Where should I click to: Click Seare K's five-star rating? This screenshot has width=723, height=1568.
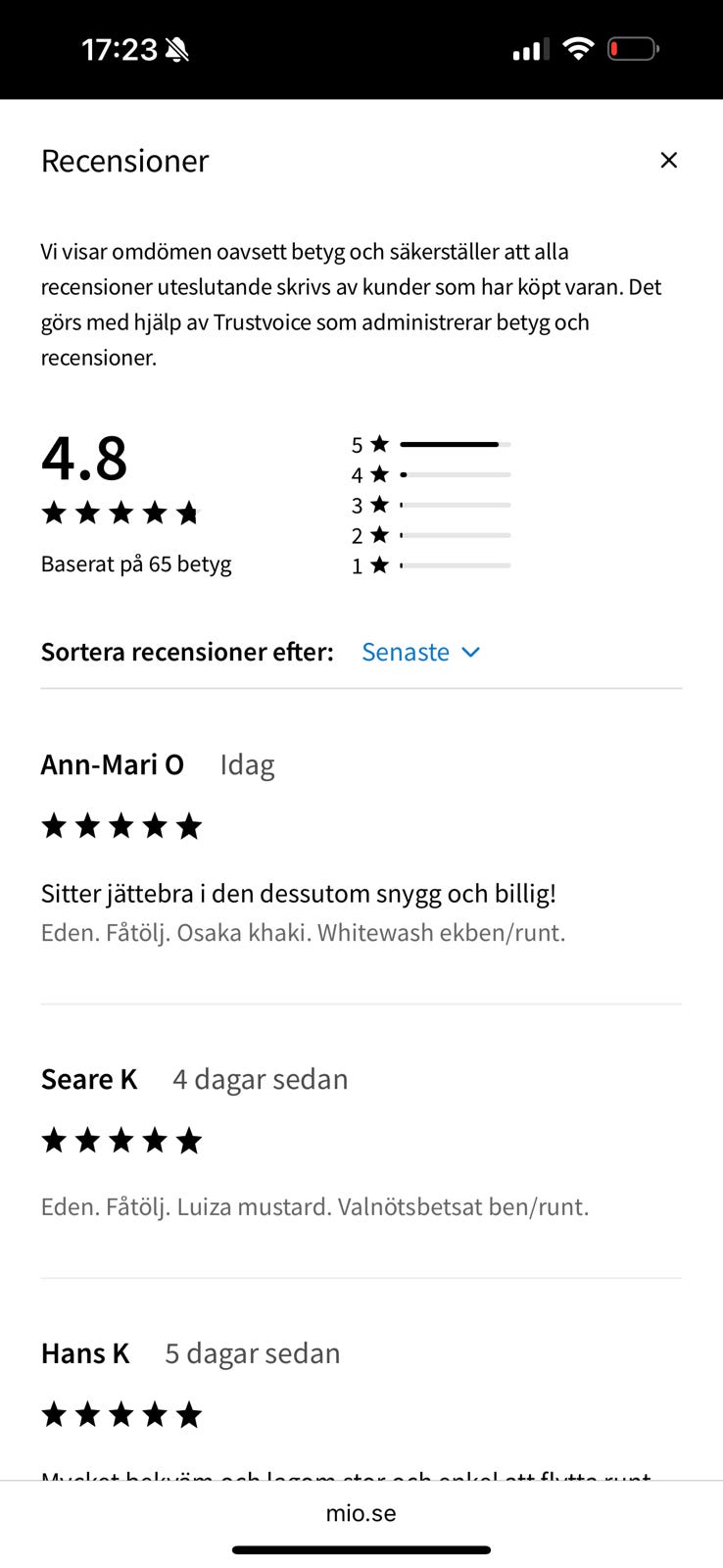coord(120,1141)
